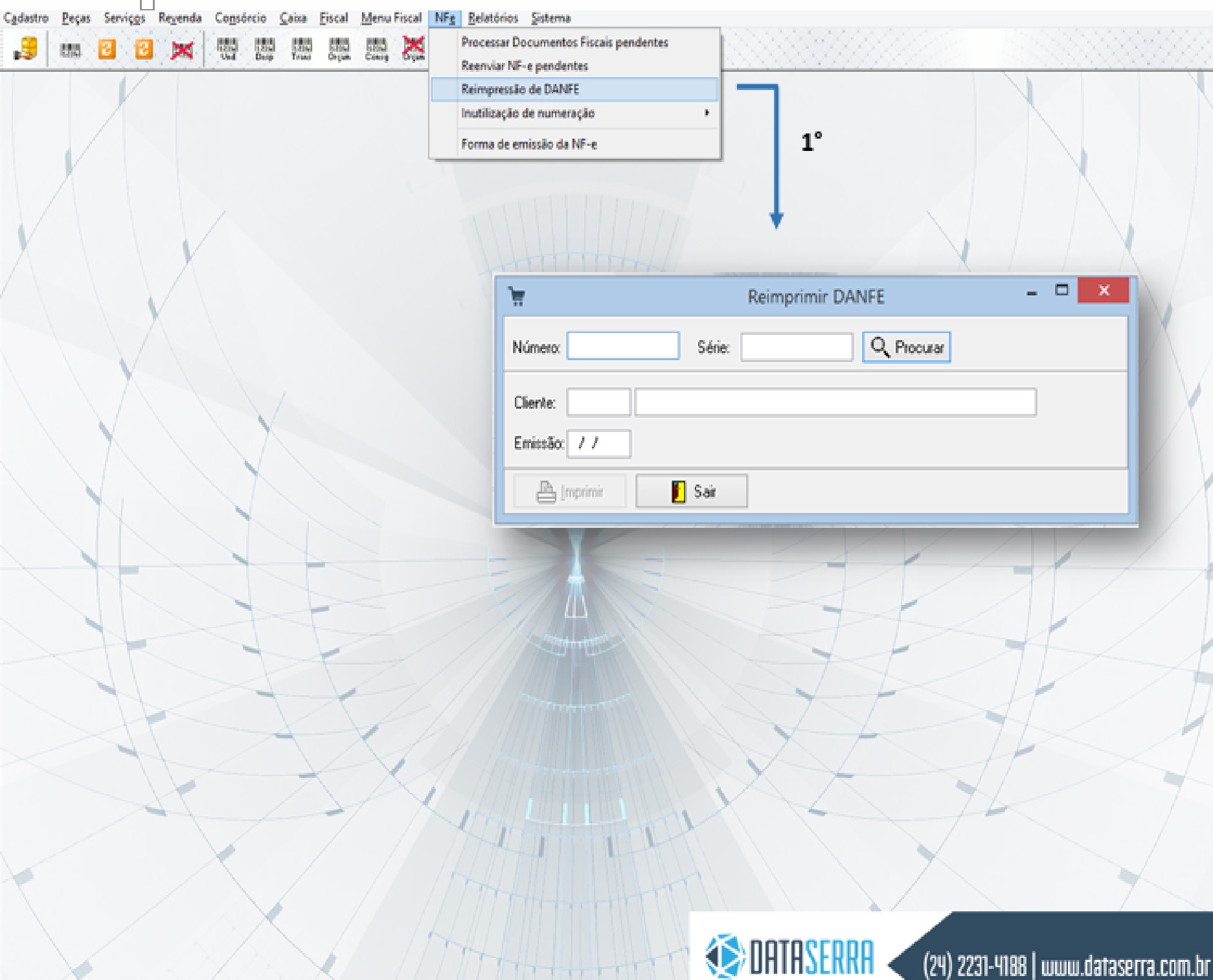Open the Consórcio menu
The width and height of the screenshot is (1213, 980).
click(240, 18)
